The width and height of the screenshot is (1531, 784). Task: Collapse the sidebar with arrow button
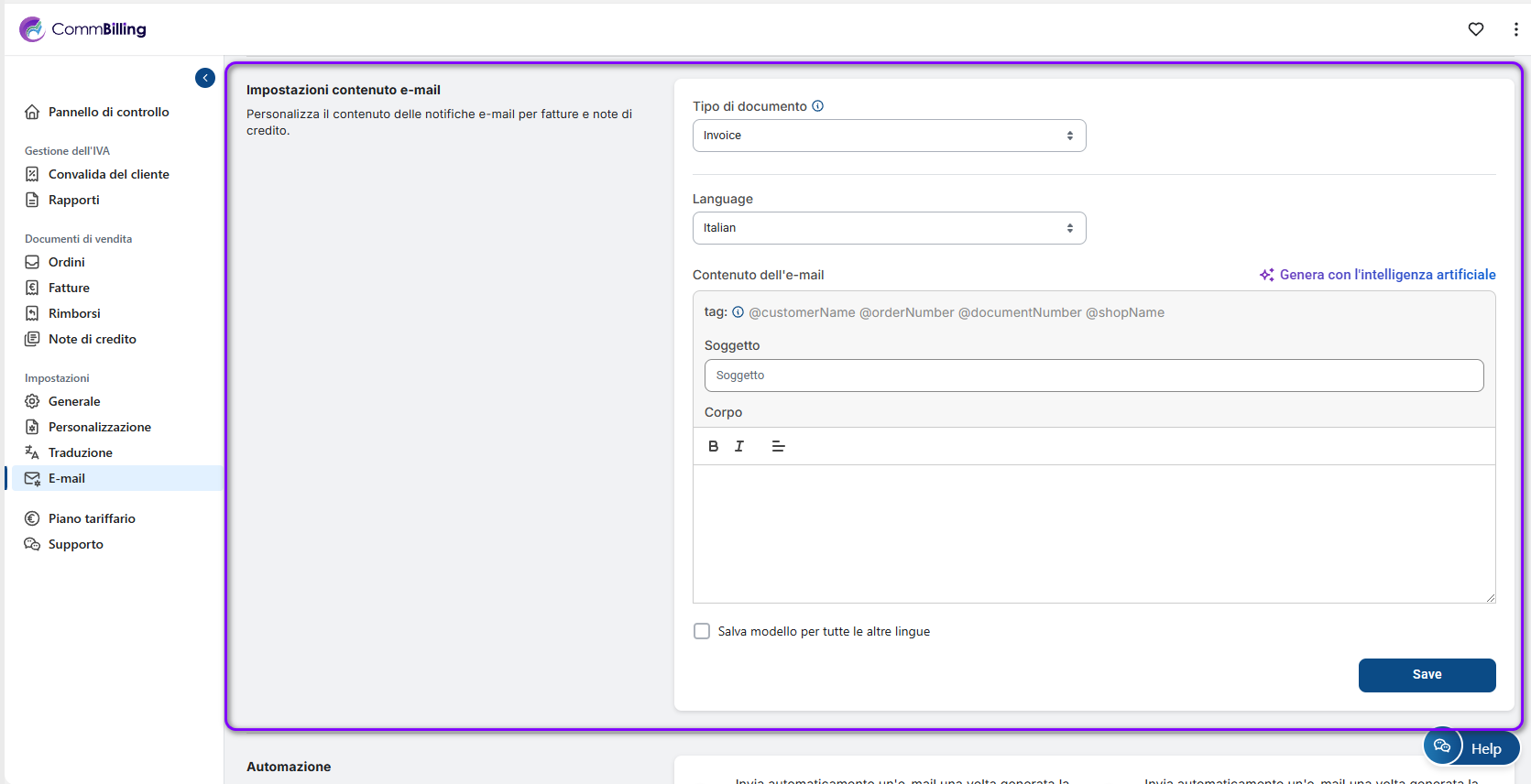point(205,78)
